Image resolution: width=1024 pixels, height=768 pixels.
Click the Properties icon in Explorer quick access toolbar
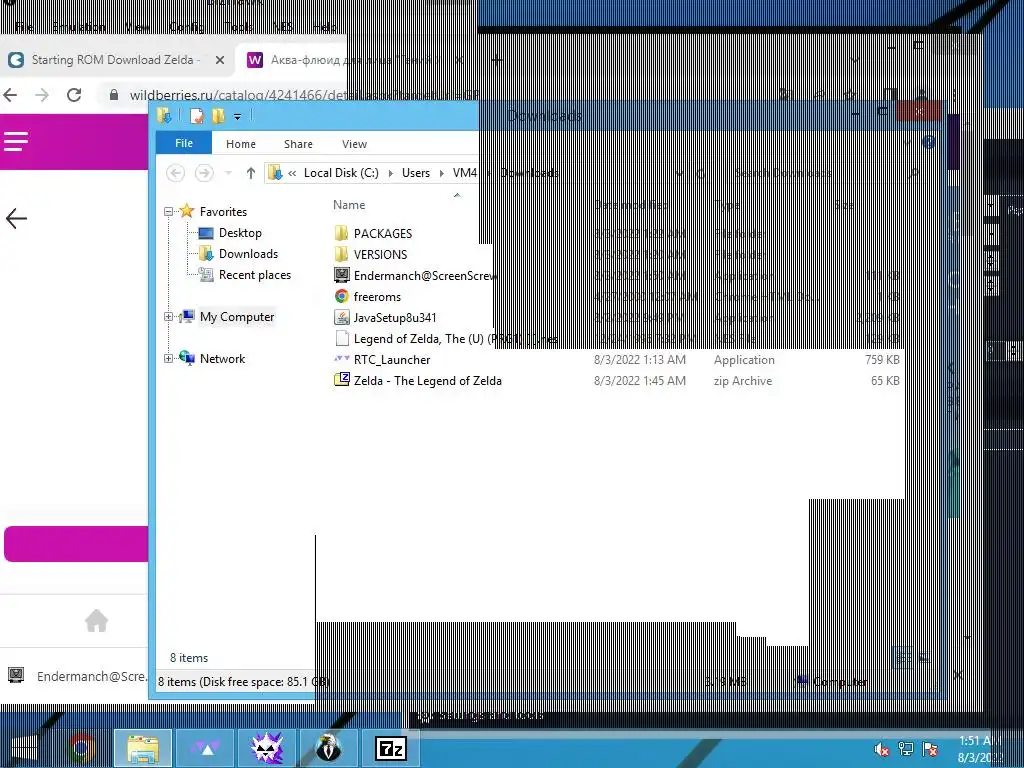pos(197,116)
